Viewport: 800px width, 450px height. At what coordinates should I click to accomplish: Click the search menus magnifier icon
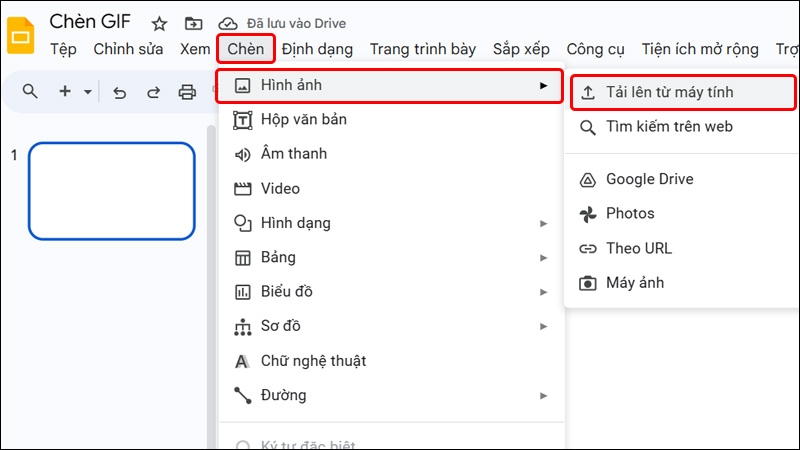point(30,91)
